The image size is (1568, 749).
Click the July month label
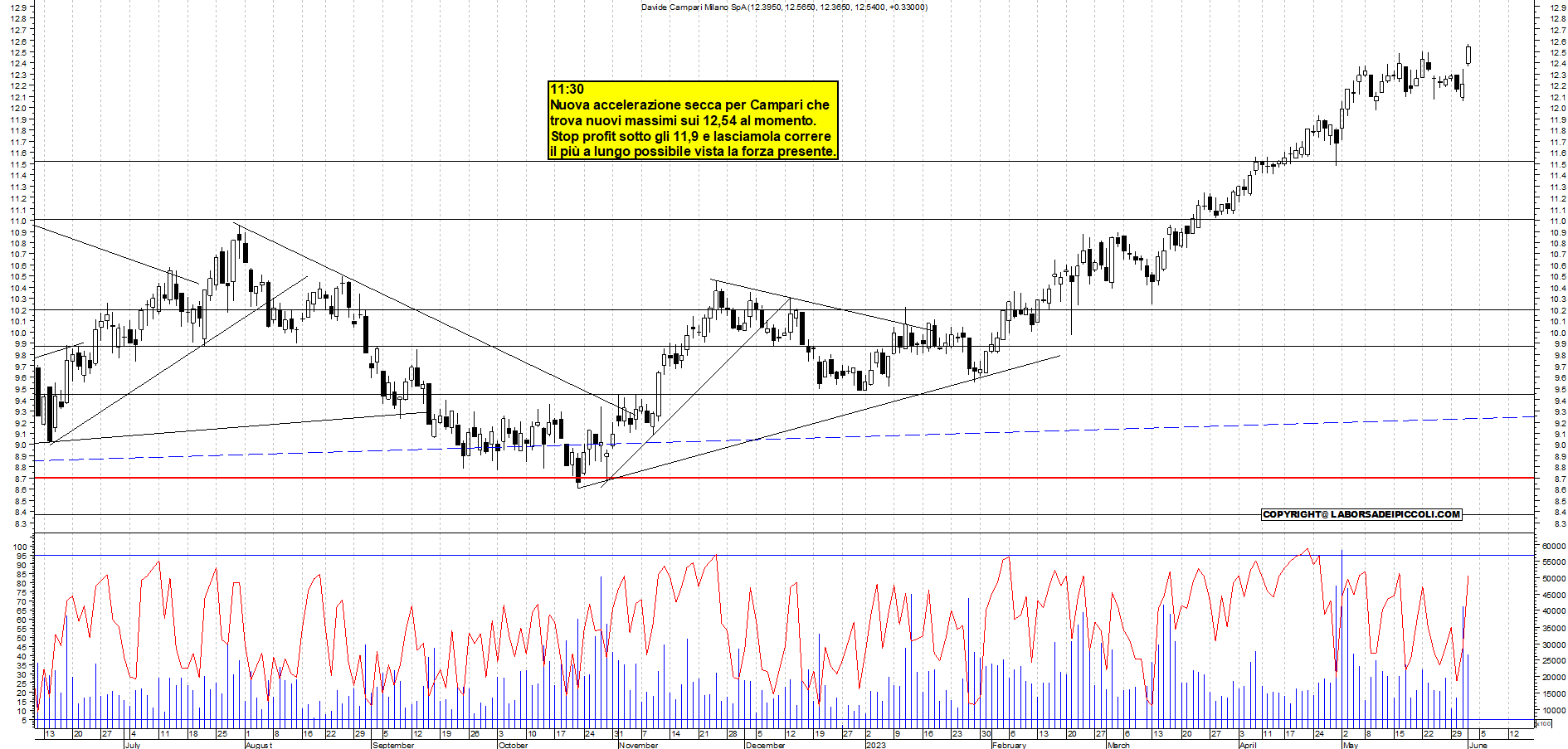click(132, 745)
